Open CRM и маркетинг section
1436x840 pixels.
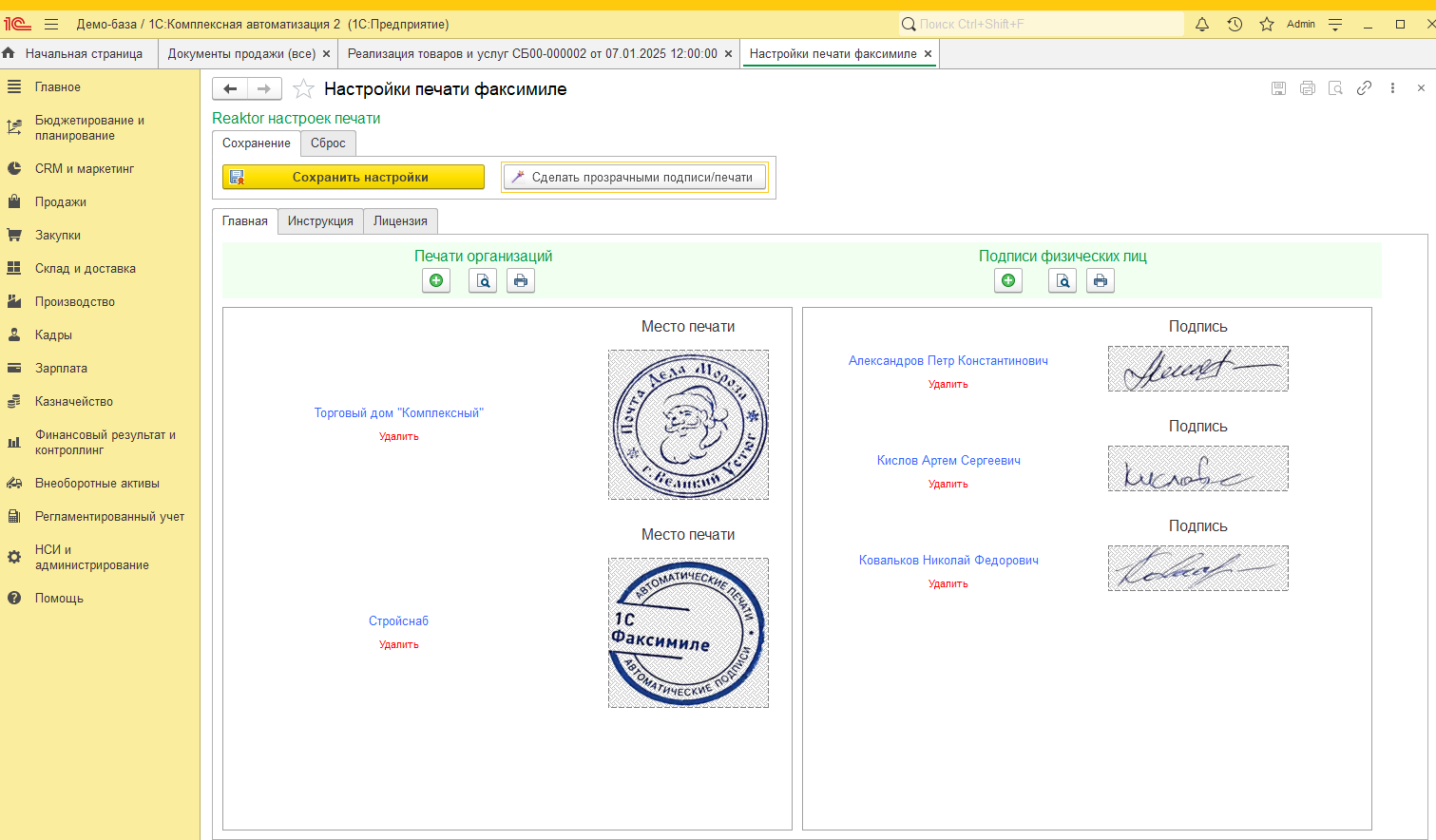pos(85,169)
